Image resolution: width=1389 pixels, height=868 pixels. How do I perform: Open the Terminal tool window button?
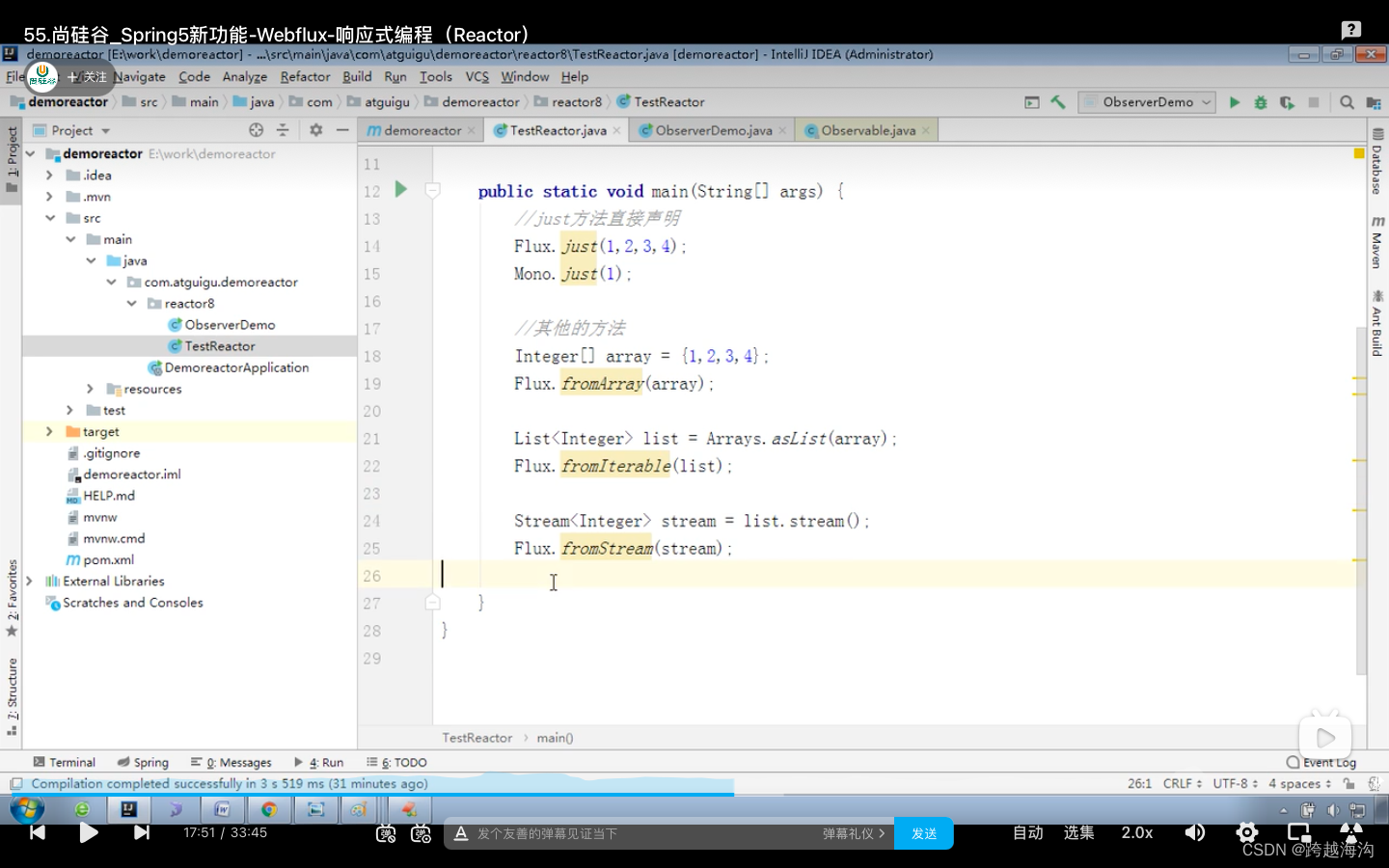pos(64,762)
